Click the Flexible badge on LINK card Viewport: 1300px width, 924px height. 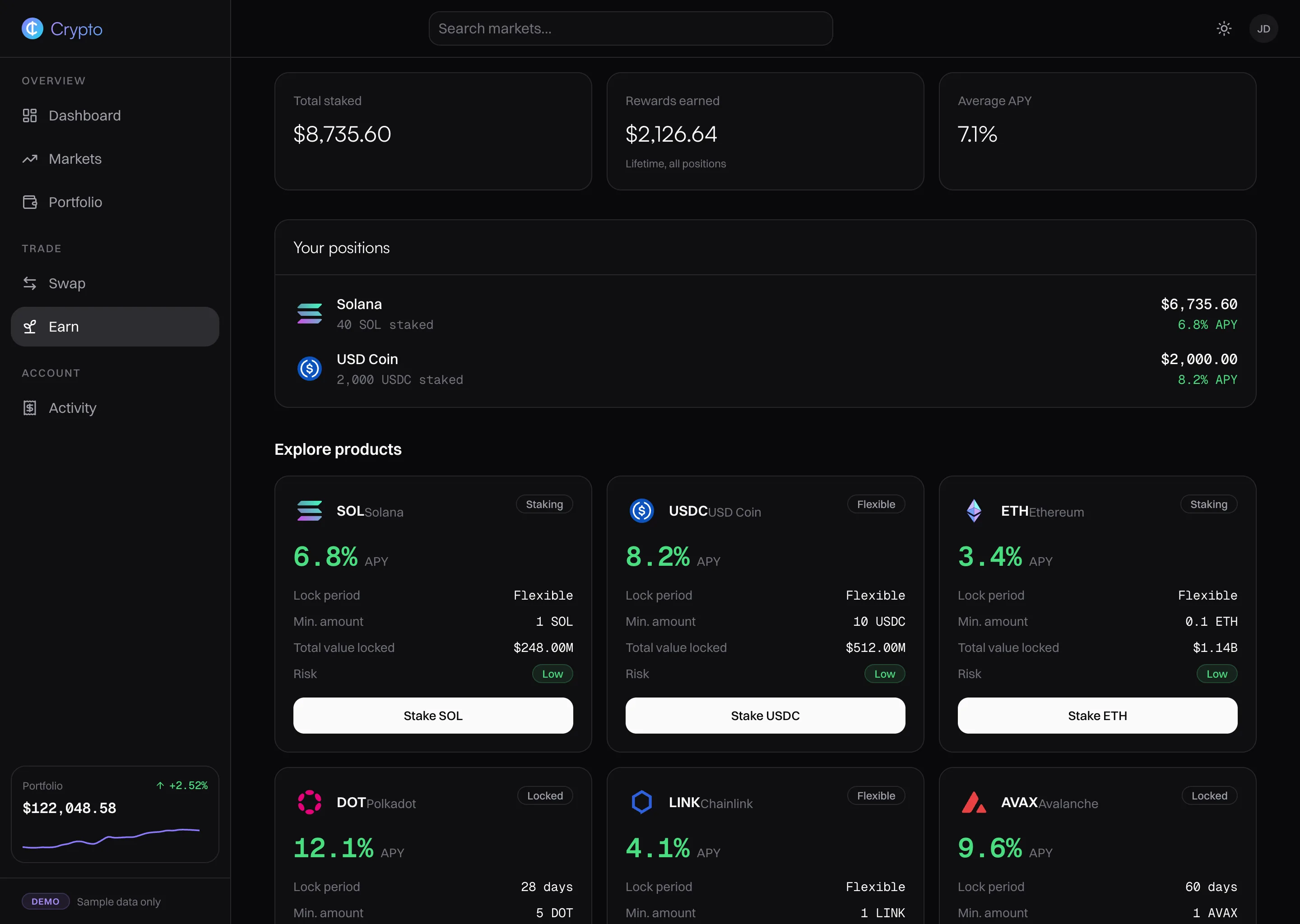(876, 795)
